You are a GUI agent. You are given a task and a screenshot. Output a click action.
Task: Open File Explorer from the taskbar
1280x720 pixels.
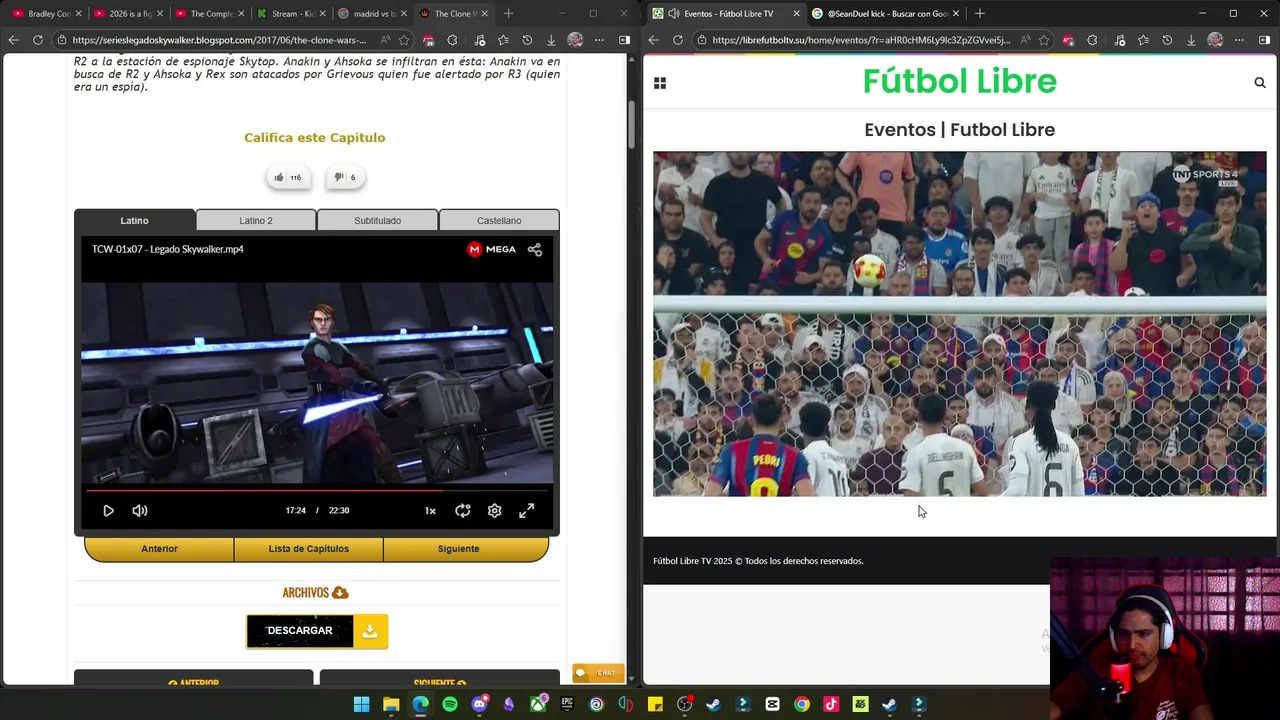[x=391, y=704]
